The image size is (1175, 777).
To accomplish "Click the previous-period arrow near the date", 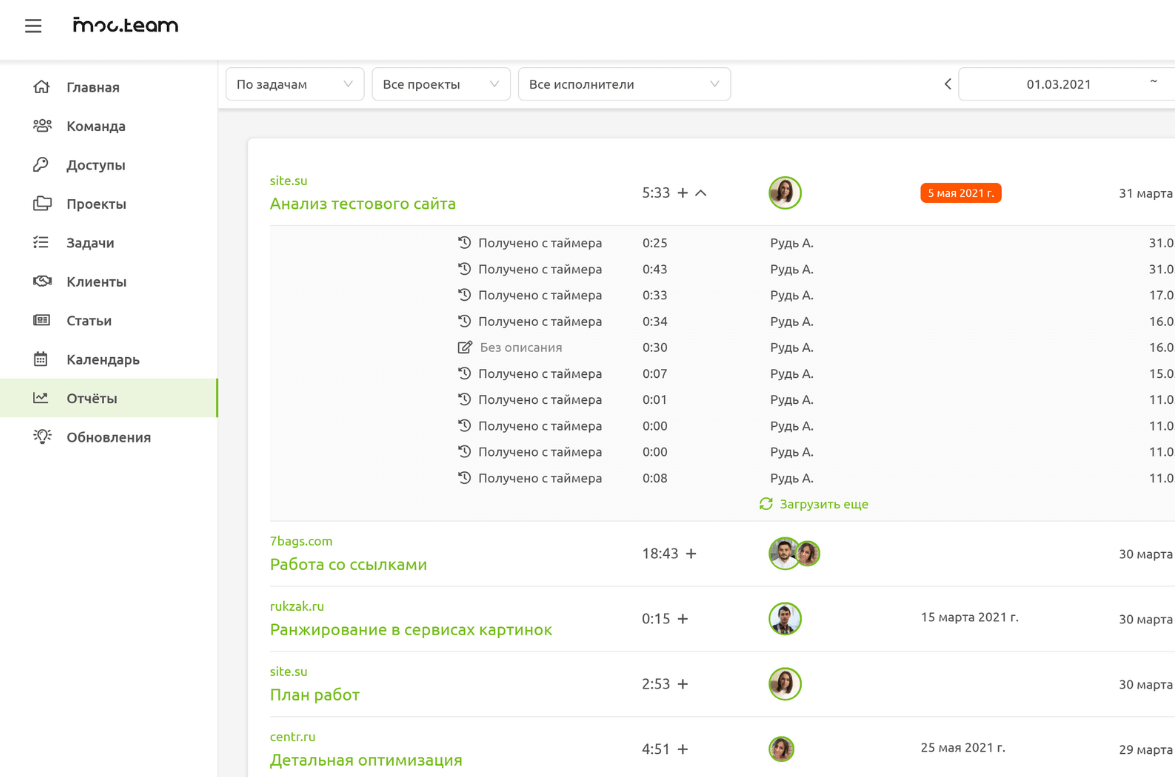I will pyautogui.click(x=946, y=84).
